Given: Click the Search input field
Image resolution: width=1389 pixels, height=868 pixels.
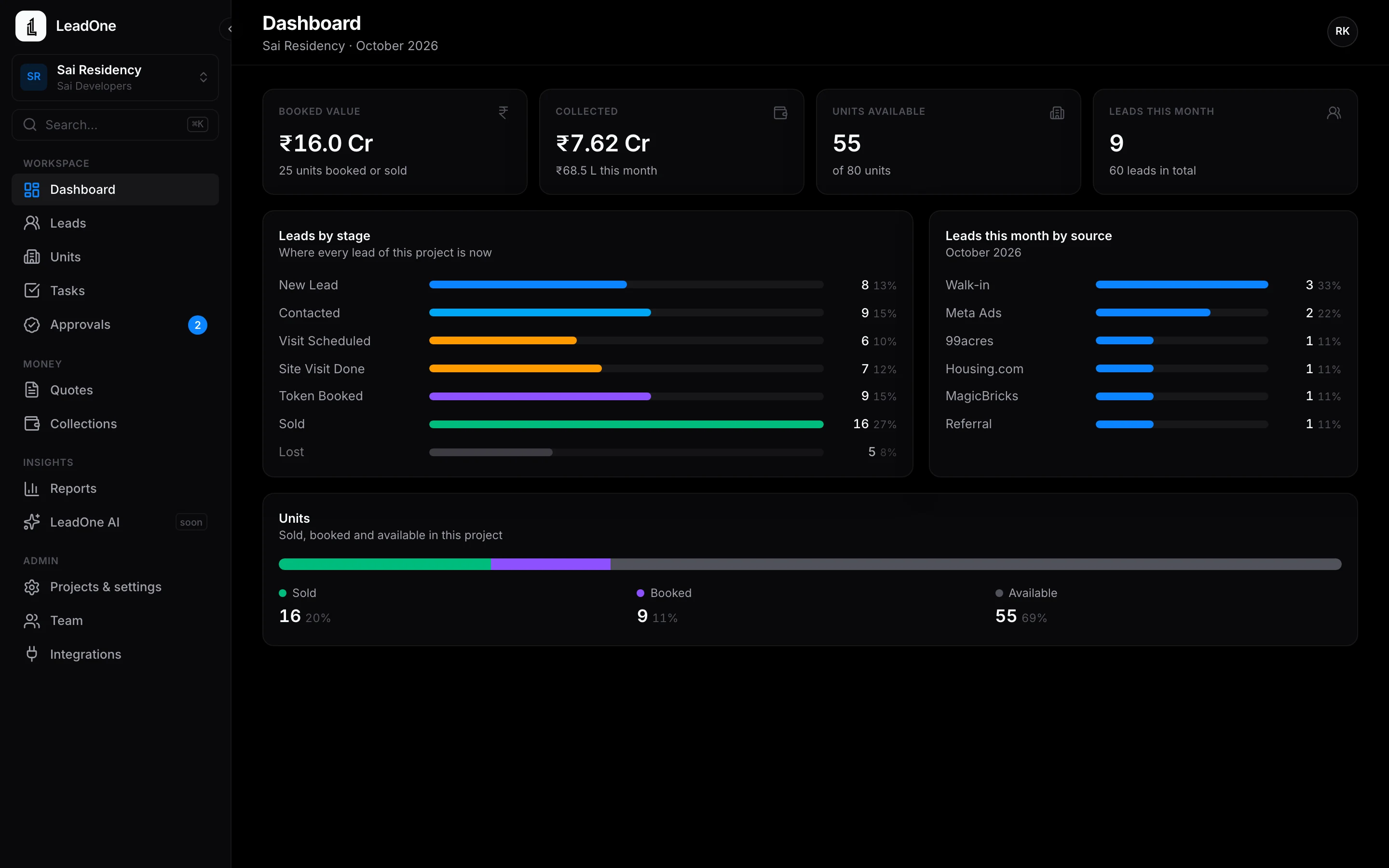Looking at the screenshot, I should pos(115,124).
